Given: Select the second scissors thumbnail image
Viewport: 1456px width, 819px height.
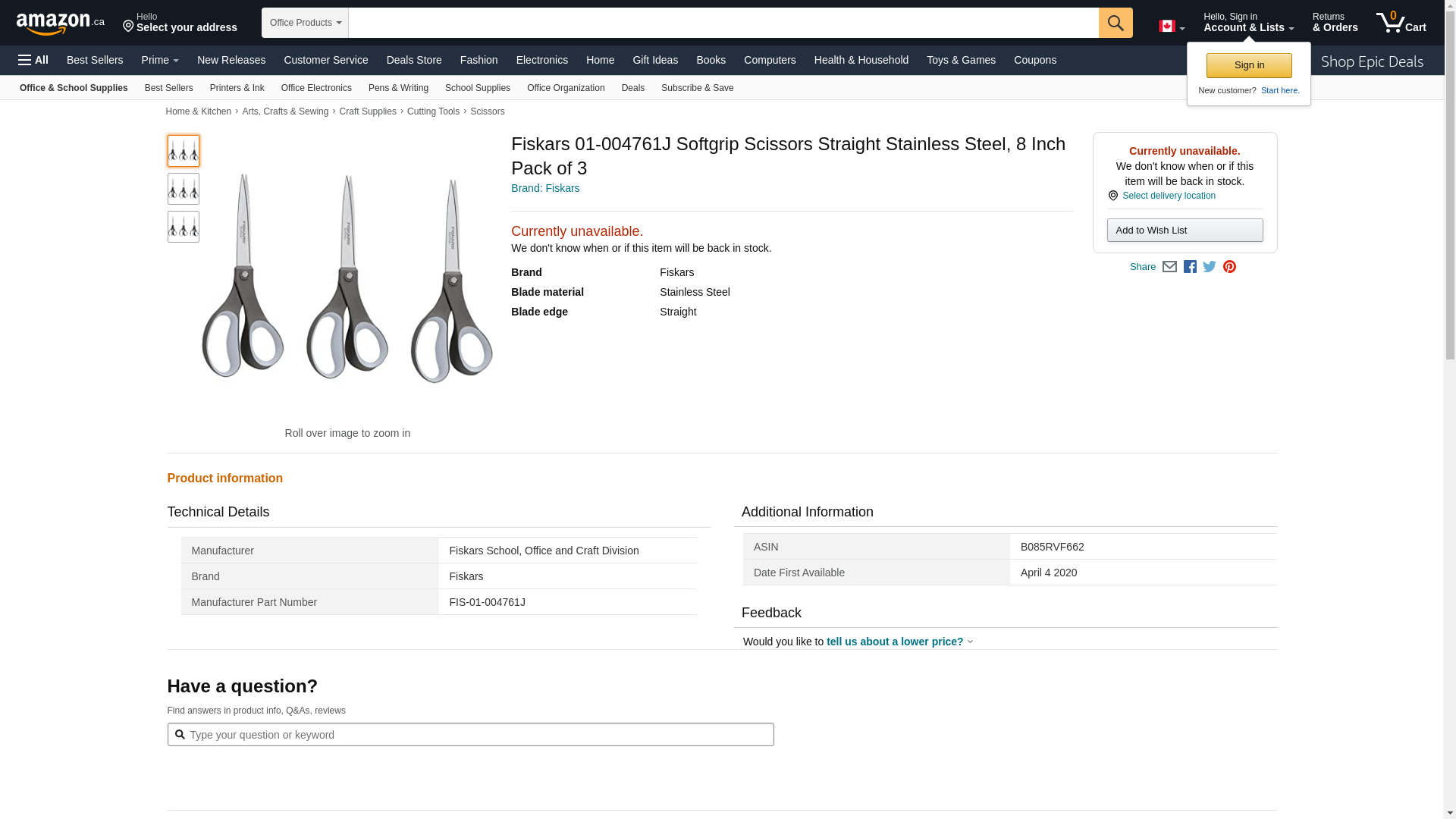Looking at the screenshot, I should click(x=184, y=189).
